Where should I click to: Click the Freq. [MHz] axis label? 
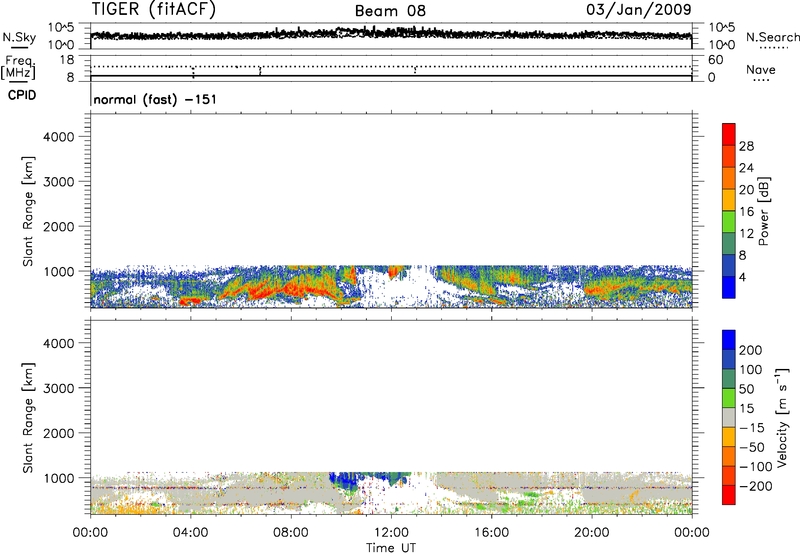tap(18, 68)
